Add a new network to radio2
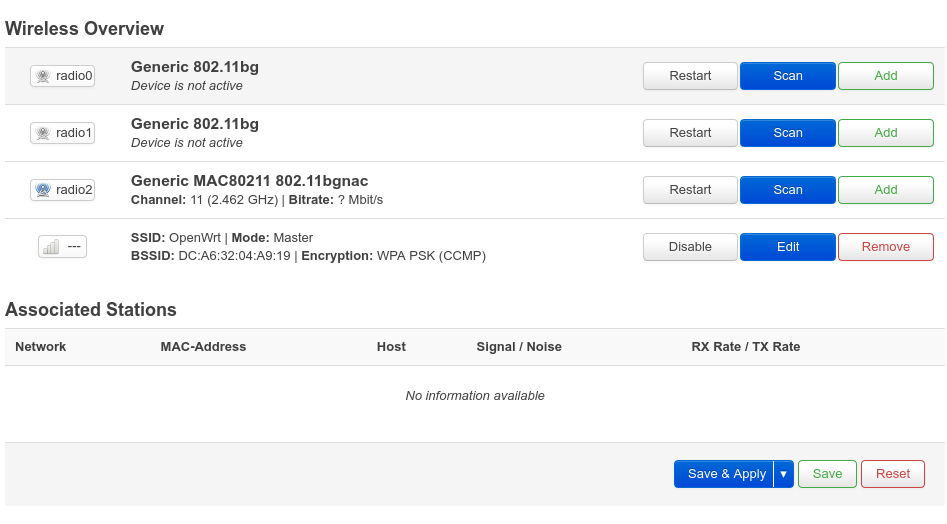The height and width of the screenshot is (524, 947). [885, 190]
